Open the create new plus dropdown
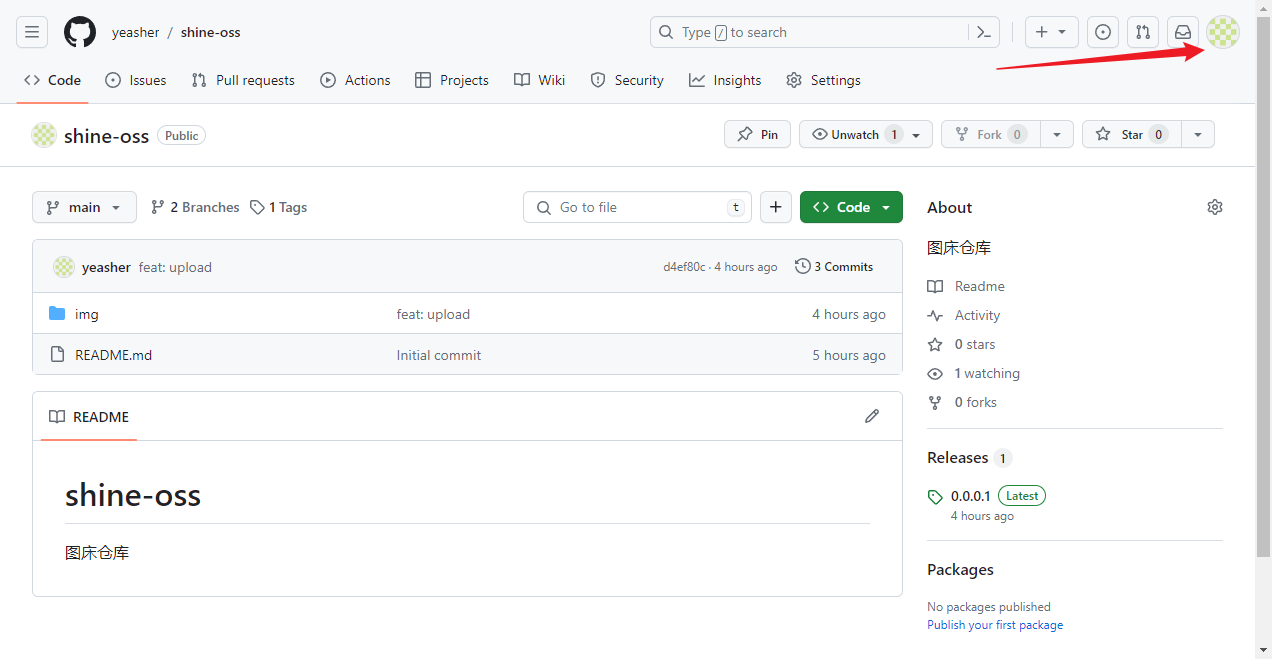 tap(1051, 32)
